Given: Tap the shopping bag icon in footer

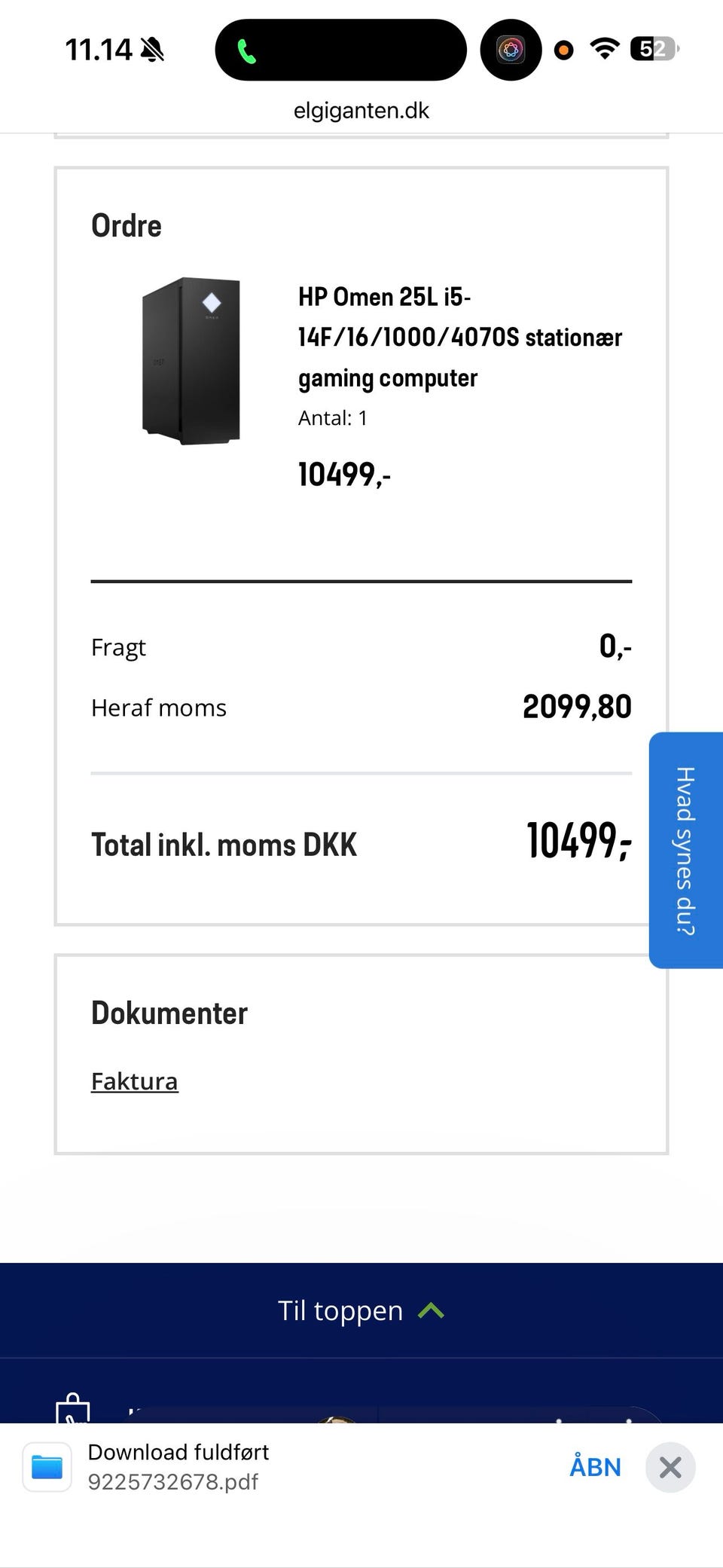Looking at the screenshot, I should coord(73,1411).
